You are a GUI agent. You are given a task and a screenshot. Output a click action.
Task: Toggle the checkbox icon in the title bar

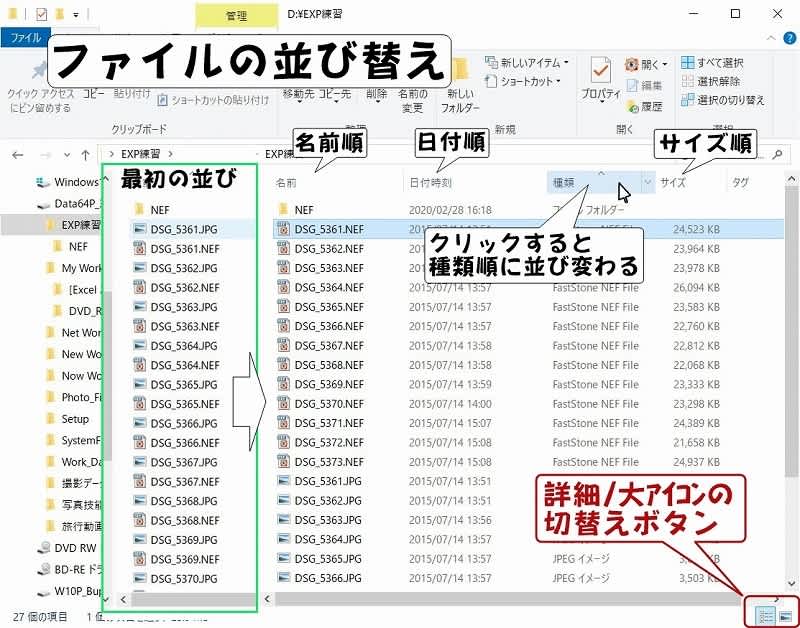tap(38, 13)
